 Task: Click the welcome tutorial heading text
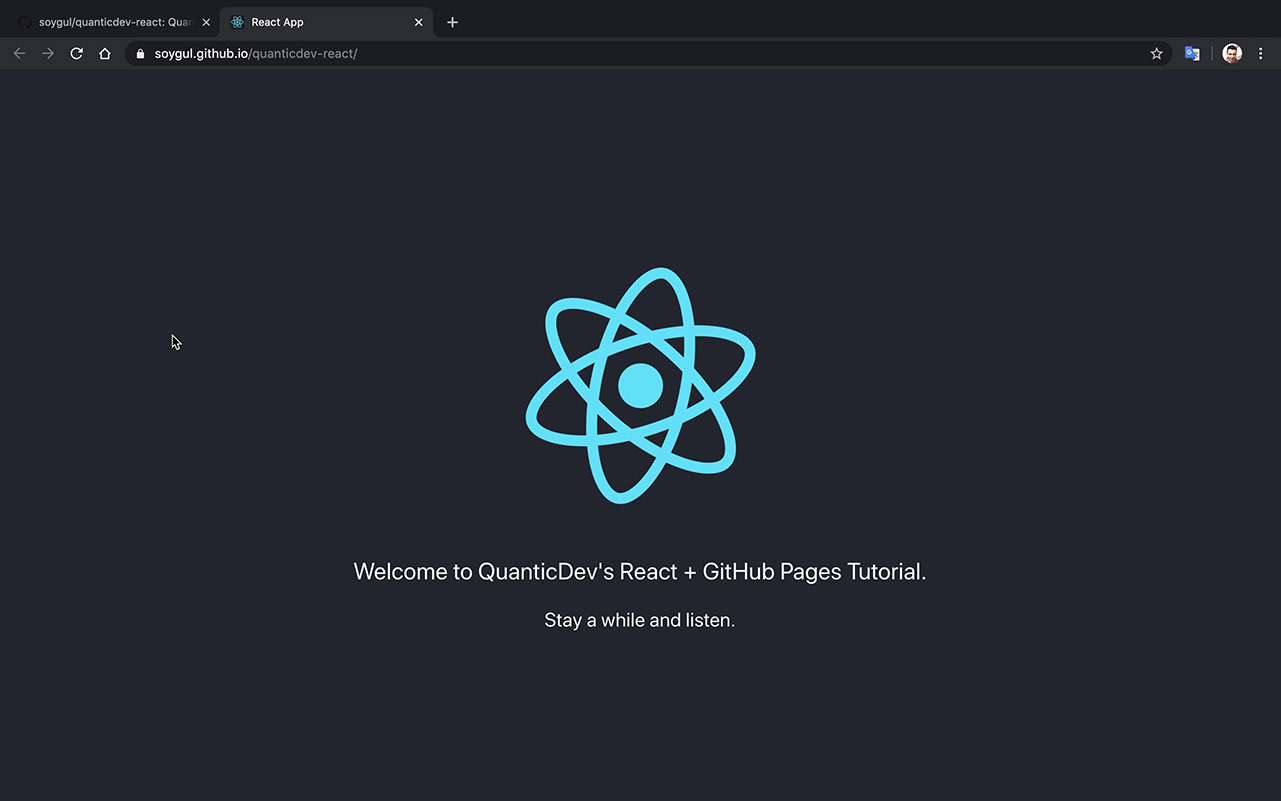click(x=639, y=571)
